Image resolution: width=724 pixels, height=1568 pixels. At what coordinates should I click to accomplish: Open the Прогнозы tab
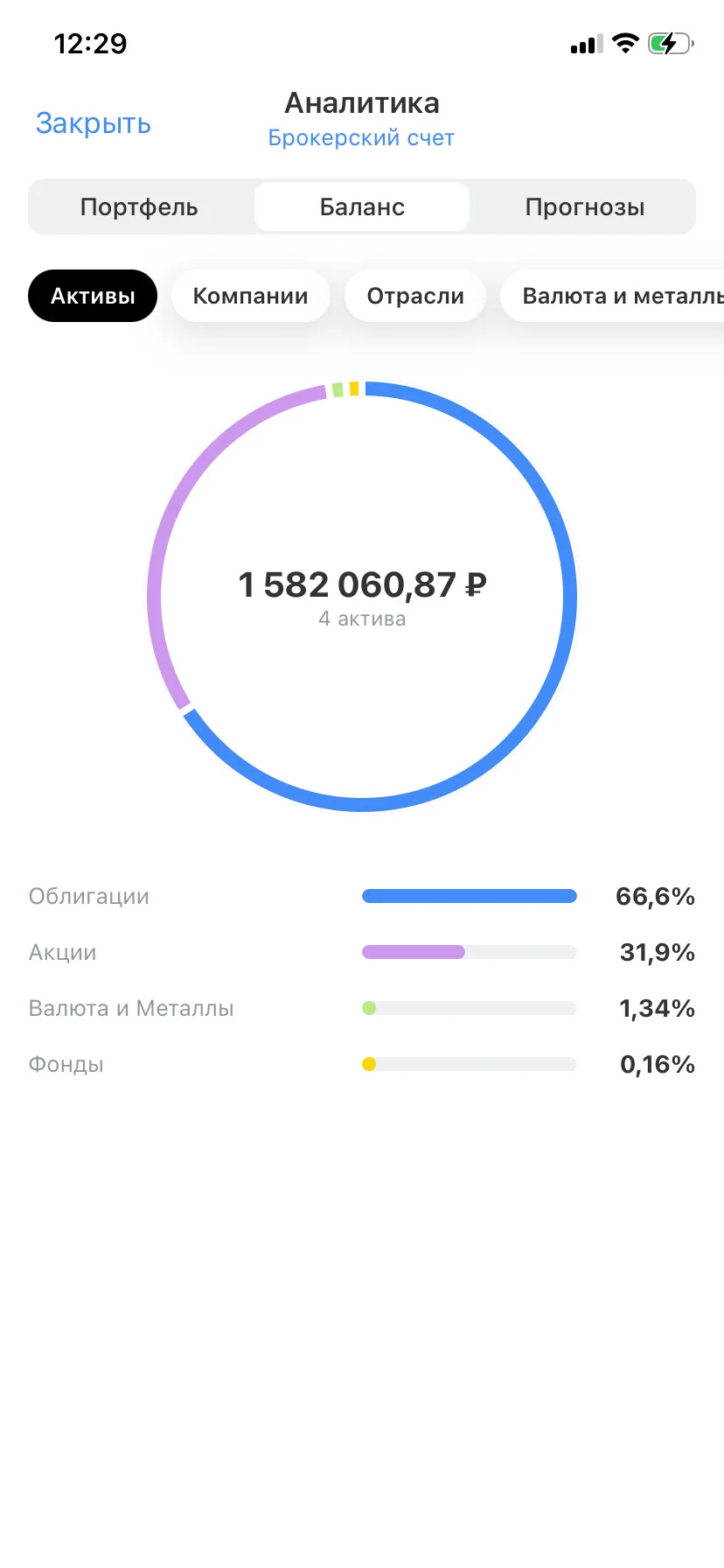pyautogui.click(x=585, y=207)
